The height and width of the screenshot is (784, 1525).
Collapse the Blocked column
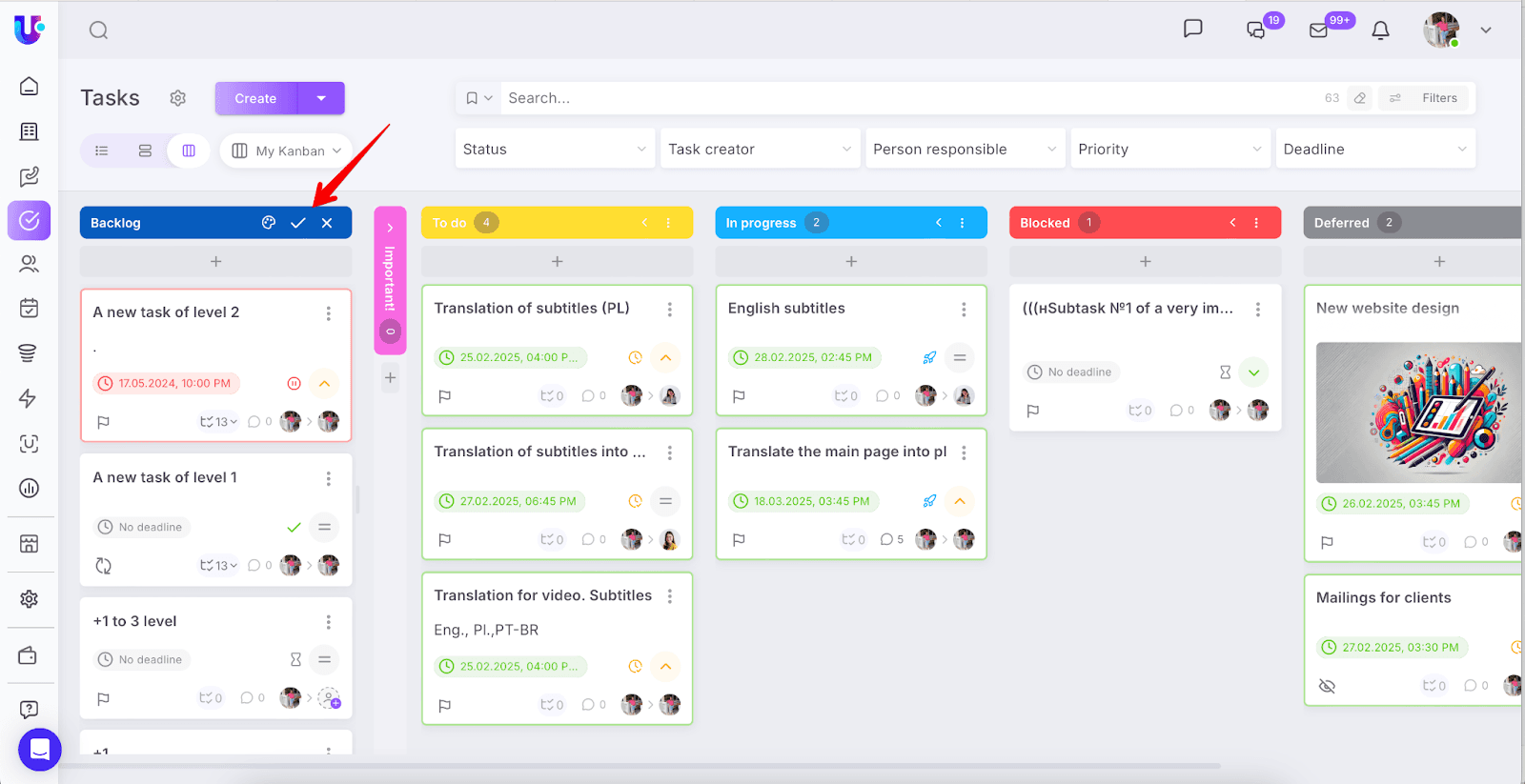coord(1232,223)
